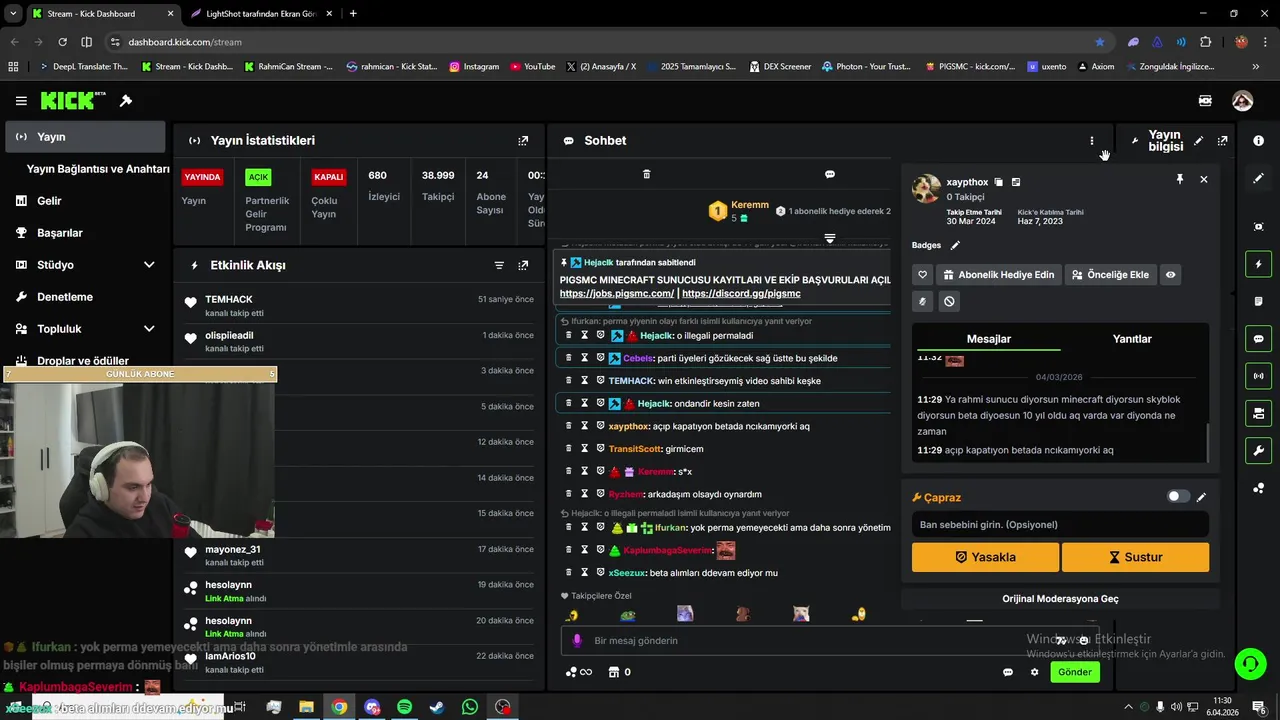Expand the Stüdyo sidebar section

149,265
